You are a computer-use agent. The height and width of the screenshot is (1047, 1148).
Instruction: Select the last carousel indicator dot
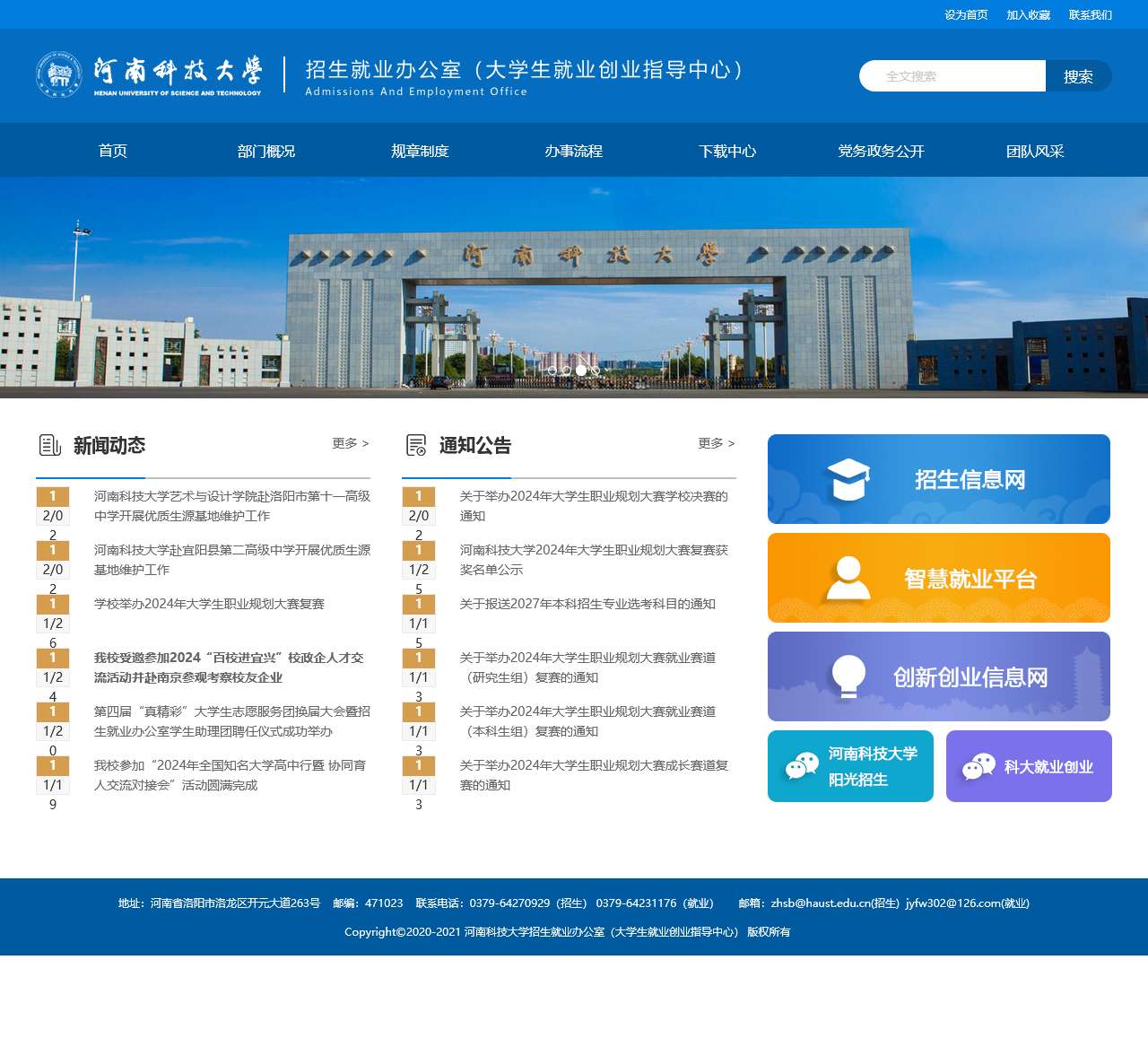tap(596, 371)
